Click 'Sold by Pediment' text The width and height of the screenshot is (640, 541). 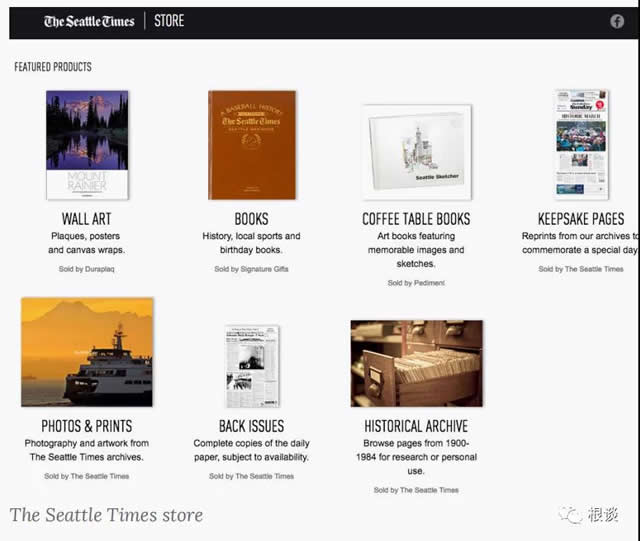tap(416, 283)
